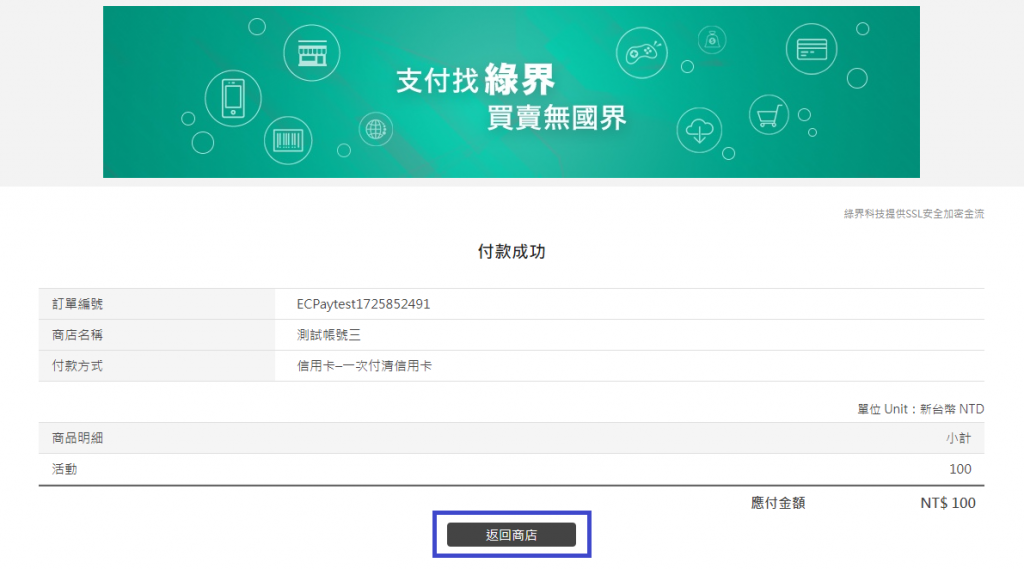Click the subtotal value 100 in 活動 row
Image resolution: width=1024 pixels, height=569 pixels.
tap(960, 469)
